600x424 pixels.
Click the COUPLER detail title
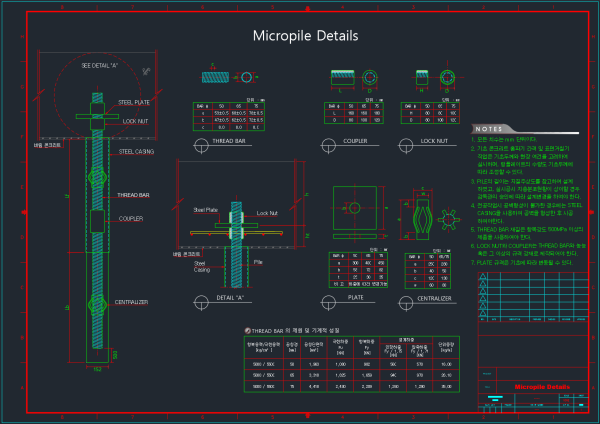355,141
